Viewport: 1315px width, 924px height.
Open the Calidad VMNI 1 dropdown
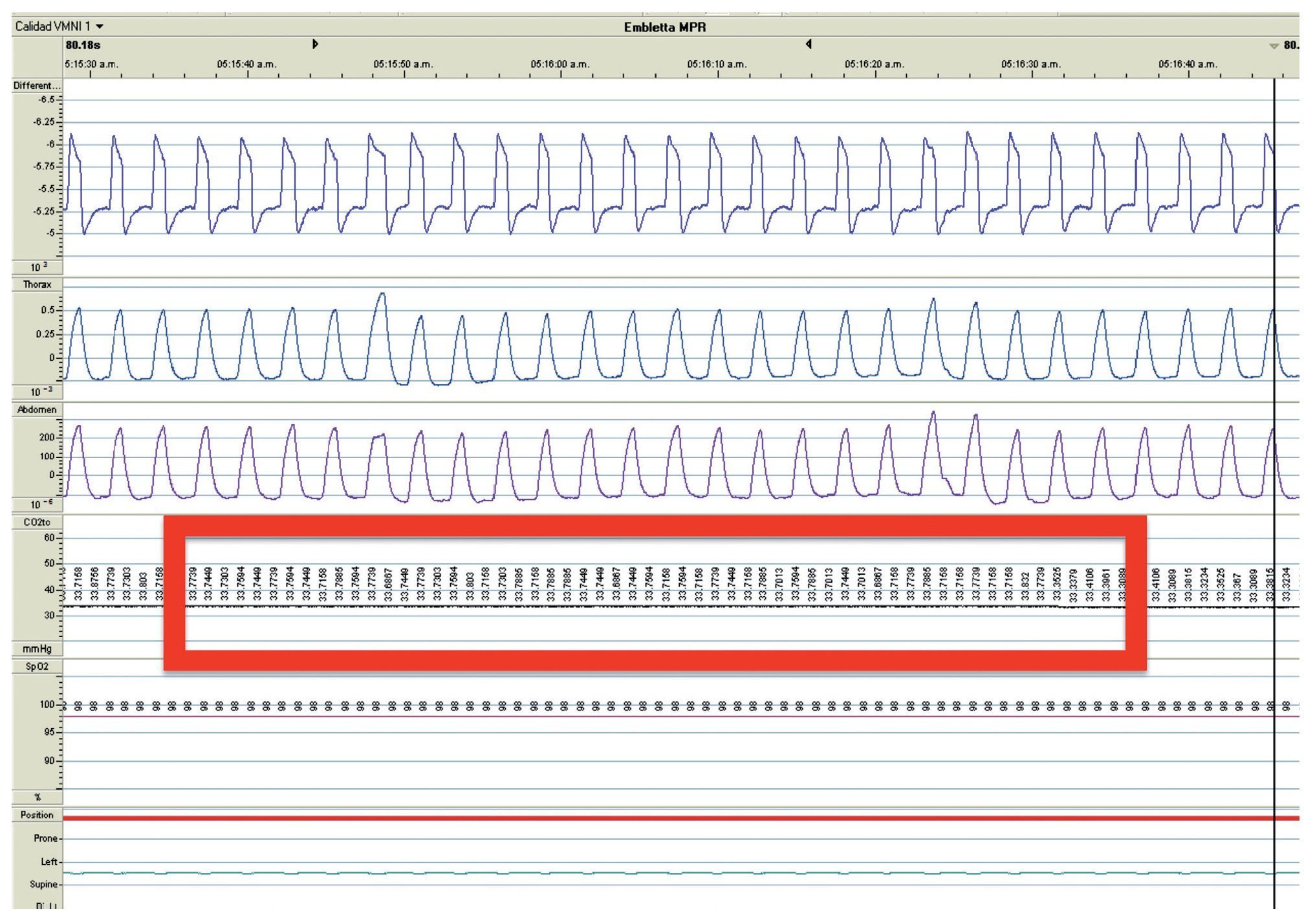pos(100,27)
